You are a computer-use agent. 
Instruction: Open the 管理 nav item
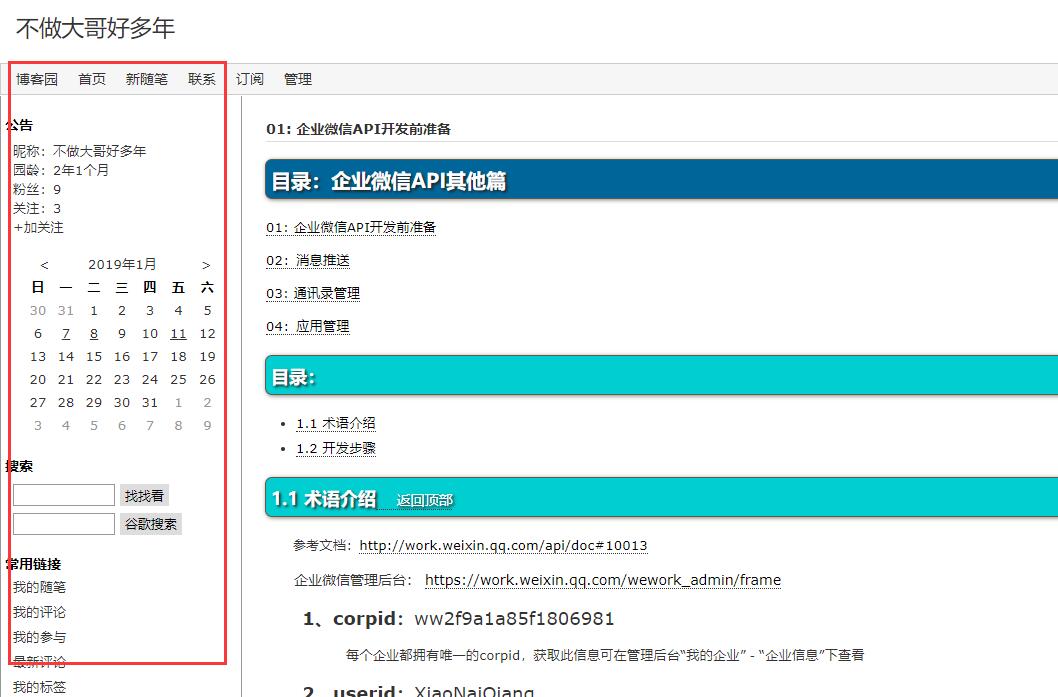click(298, 80)
